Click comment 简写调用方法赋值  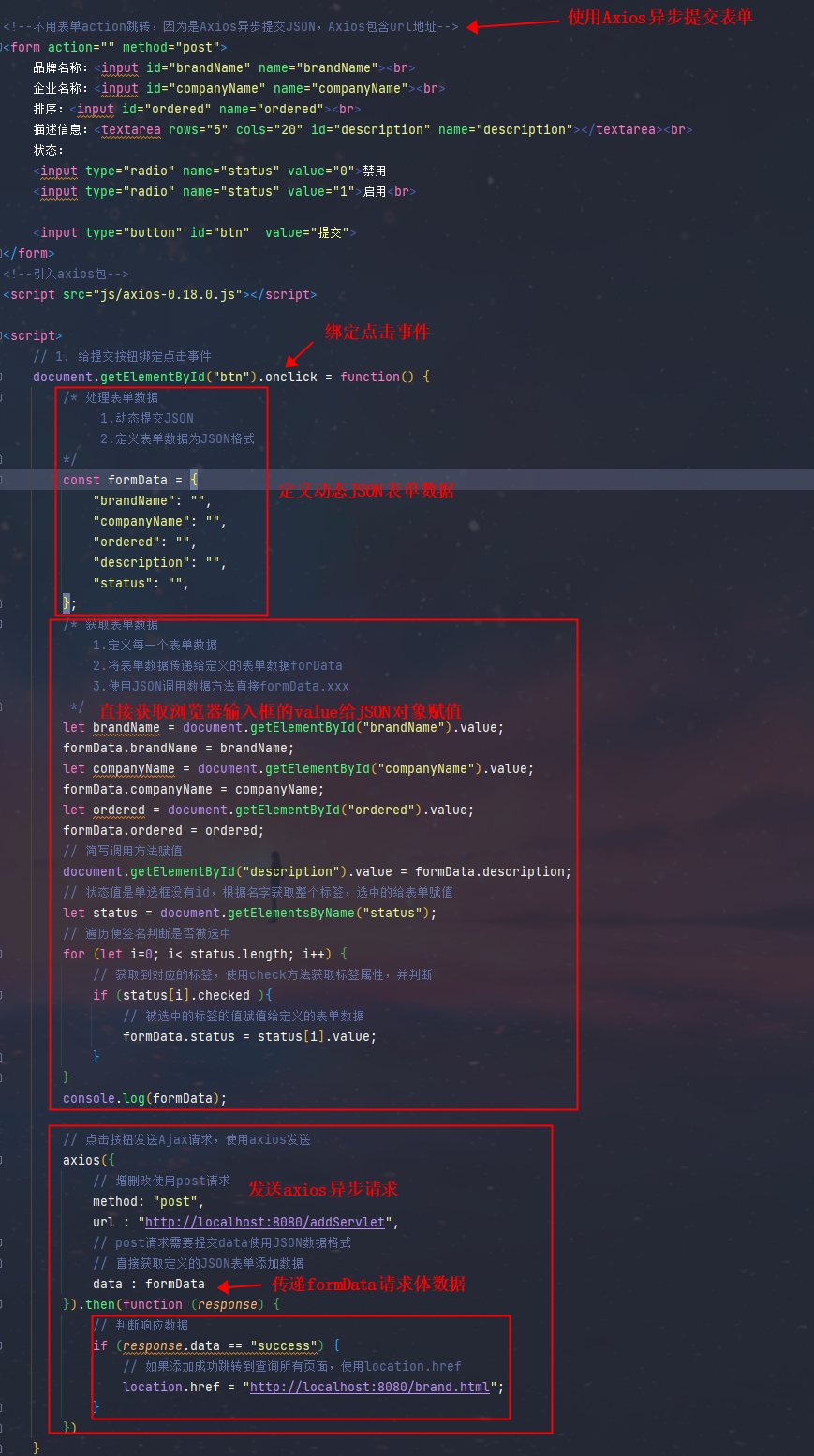tap(123, 851)
